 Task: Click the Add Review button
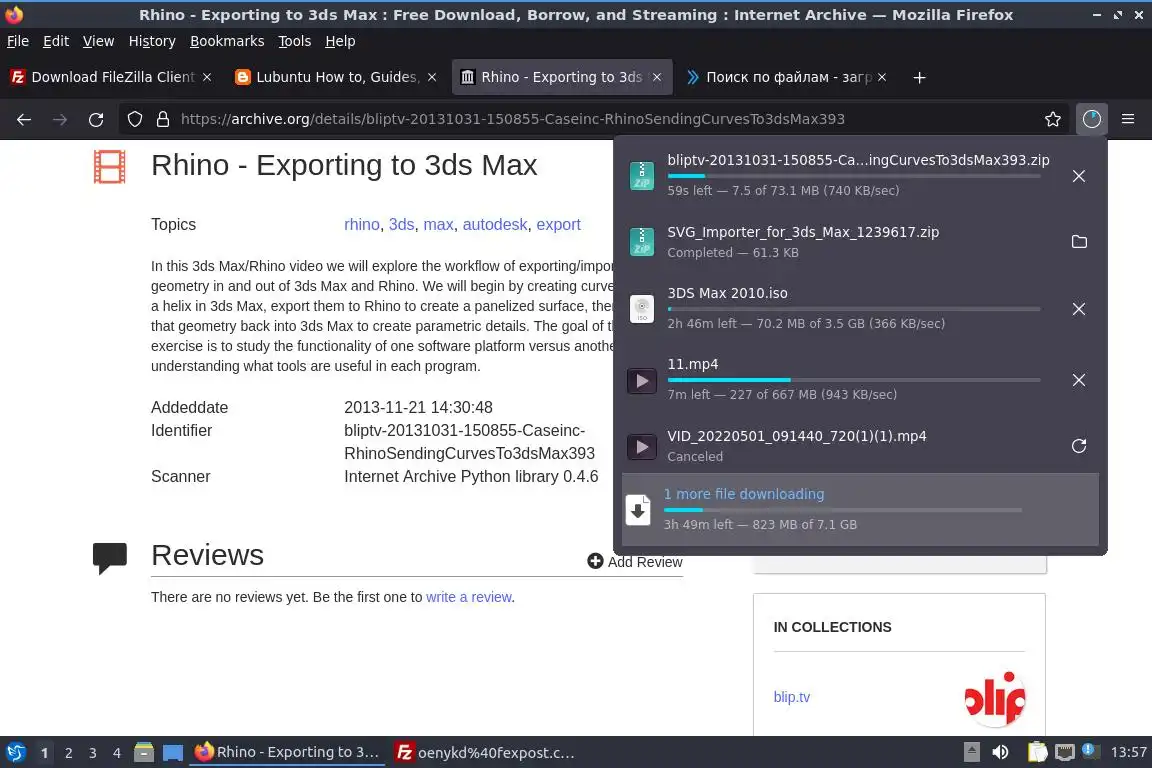635,561
